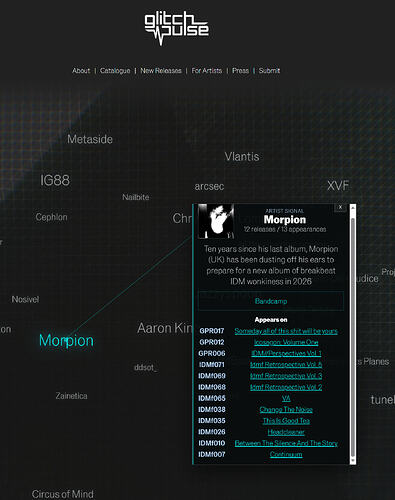Open 'Idmf Retrospective Vol. 3' link
Image resolution: width=395 pixels, height=500 pixels.
coord(286,376)
